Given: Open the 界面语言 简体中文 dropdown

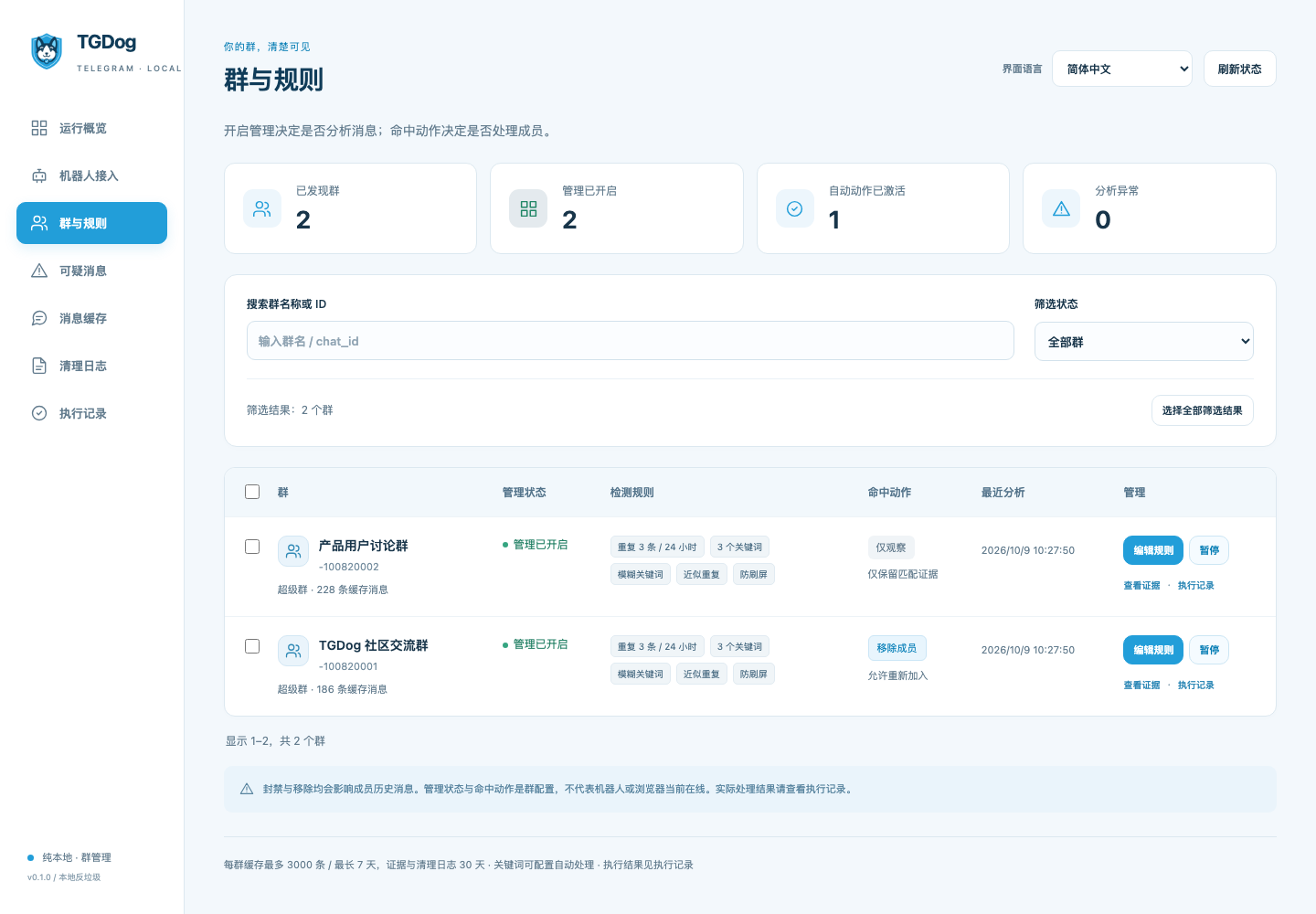Looking at the screenshot, I should coord(1122,69).
